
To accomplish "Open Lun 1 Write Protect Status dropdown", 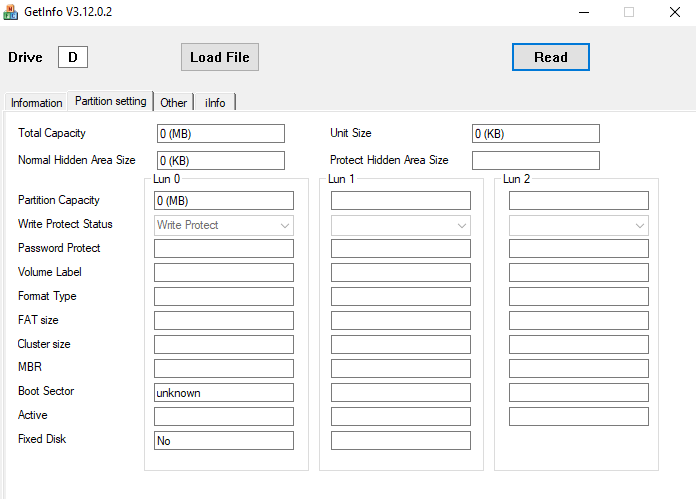I will pos(400,225).
